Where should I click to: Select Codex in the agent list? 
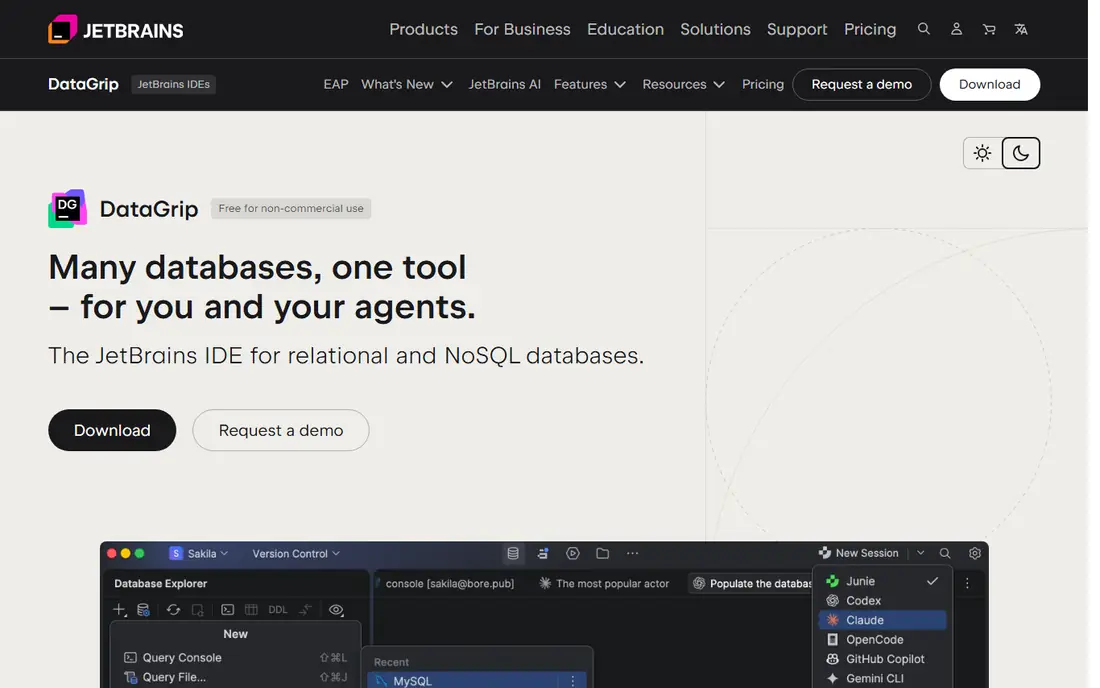(x=883, y=601)
